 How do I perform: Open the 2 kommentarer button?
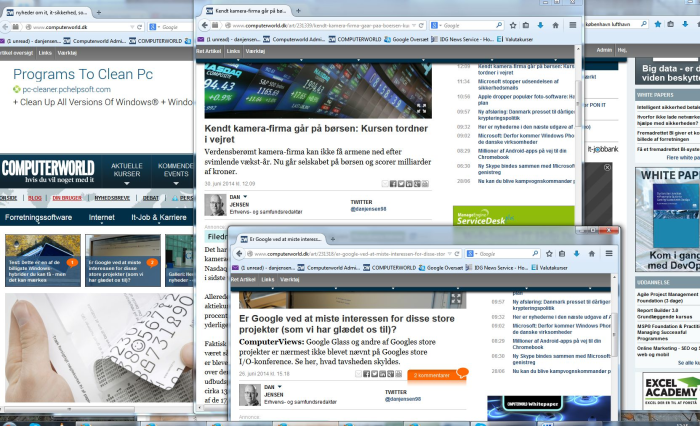click(x=434, y=375)
